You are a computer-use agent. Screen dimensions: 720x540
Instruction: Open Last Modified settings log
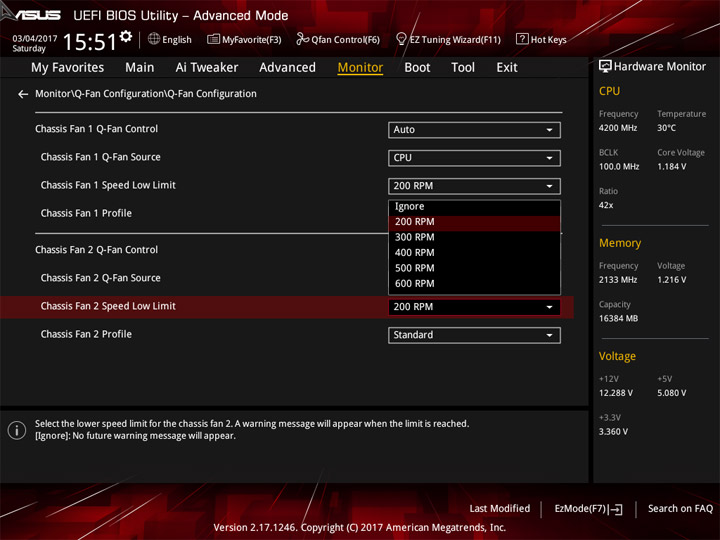tap(500, 509)
